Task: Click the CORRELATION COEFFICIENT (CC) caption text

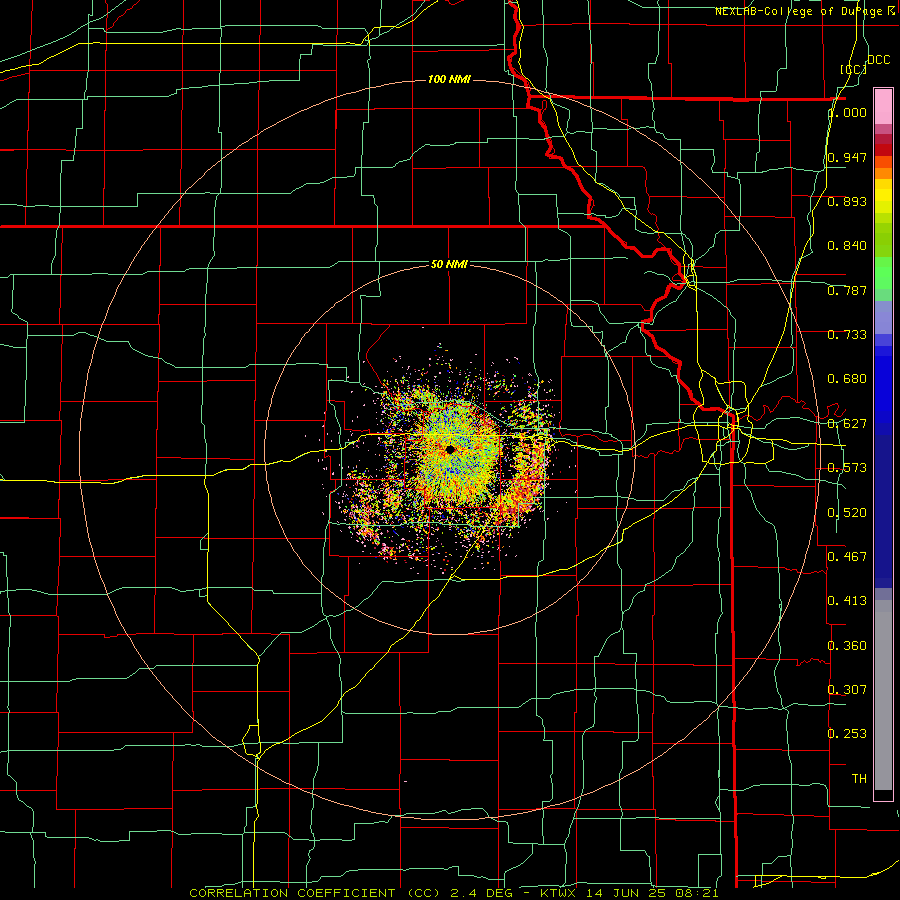Action: (315, 893)
